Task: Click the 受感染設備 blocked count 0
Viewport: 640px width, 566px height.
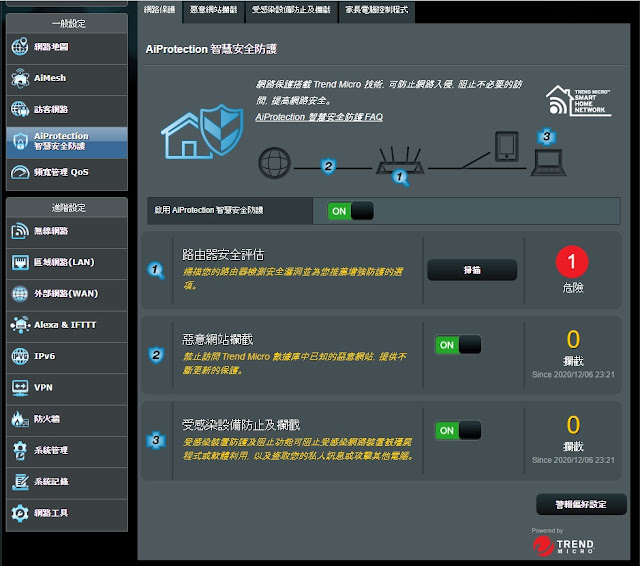Action: click(573, 425)
